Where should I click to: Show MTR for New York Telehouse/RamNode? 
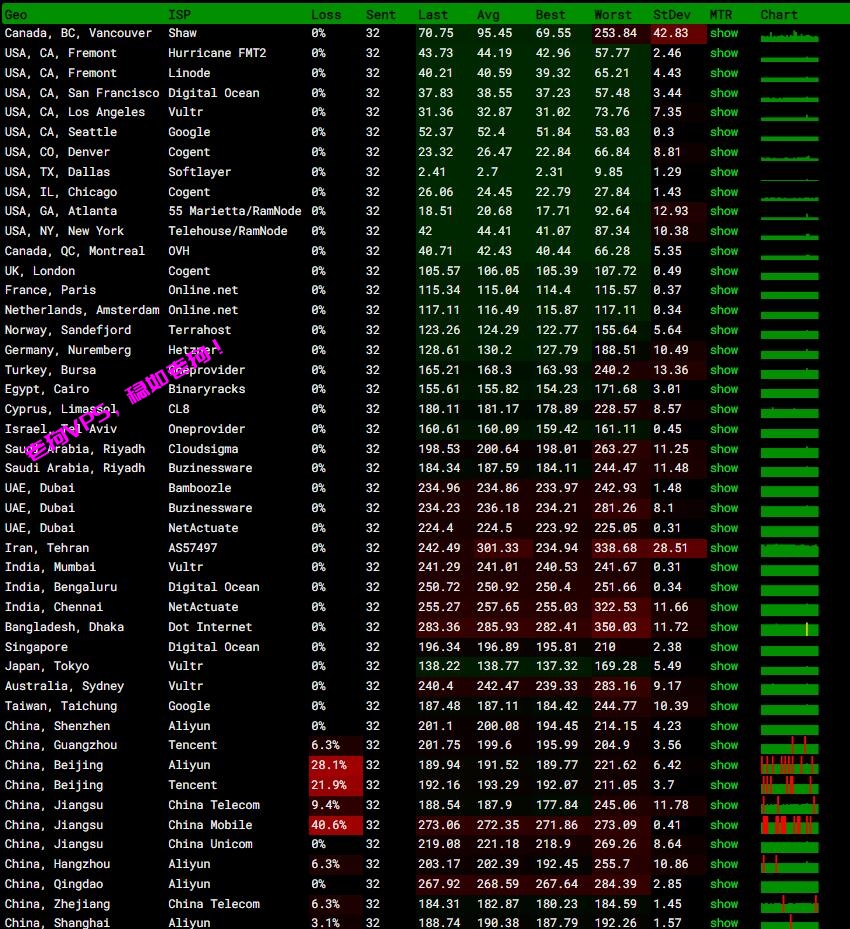[724, 231]
